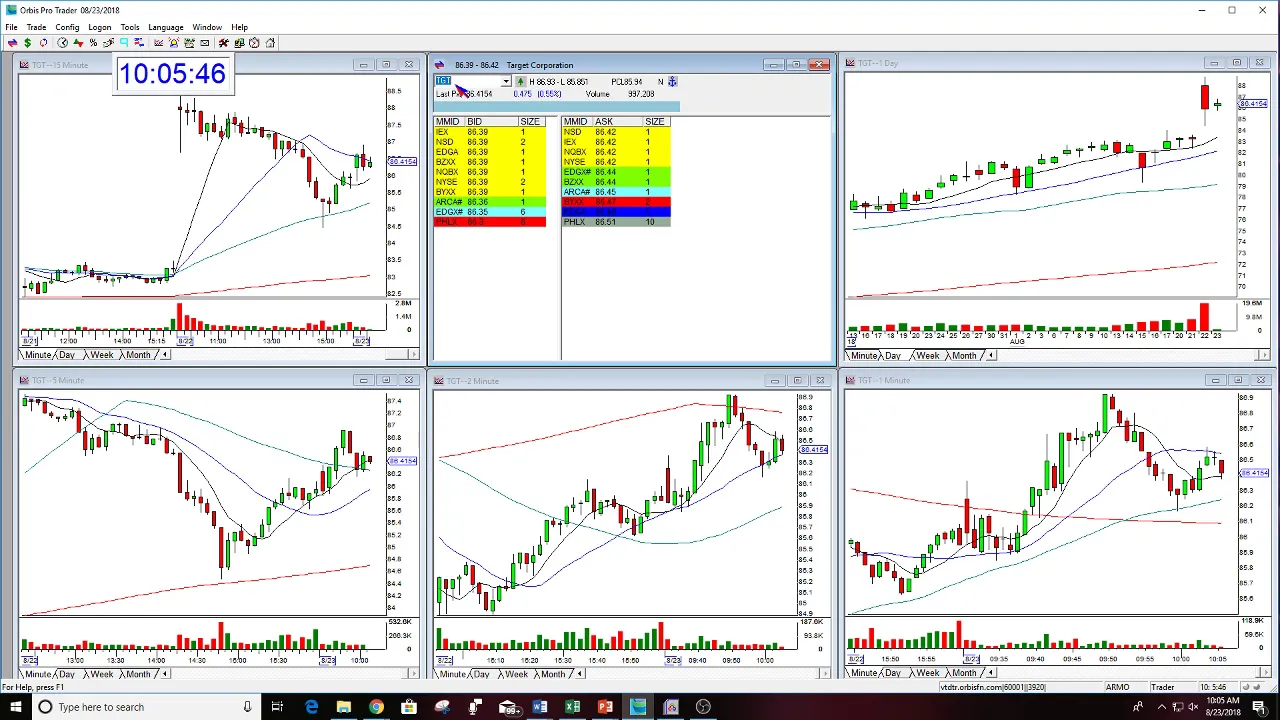Click the Windows Start button
Viewport: 1280px width, 720px height.
15,707
